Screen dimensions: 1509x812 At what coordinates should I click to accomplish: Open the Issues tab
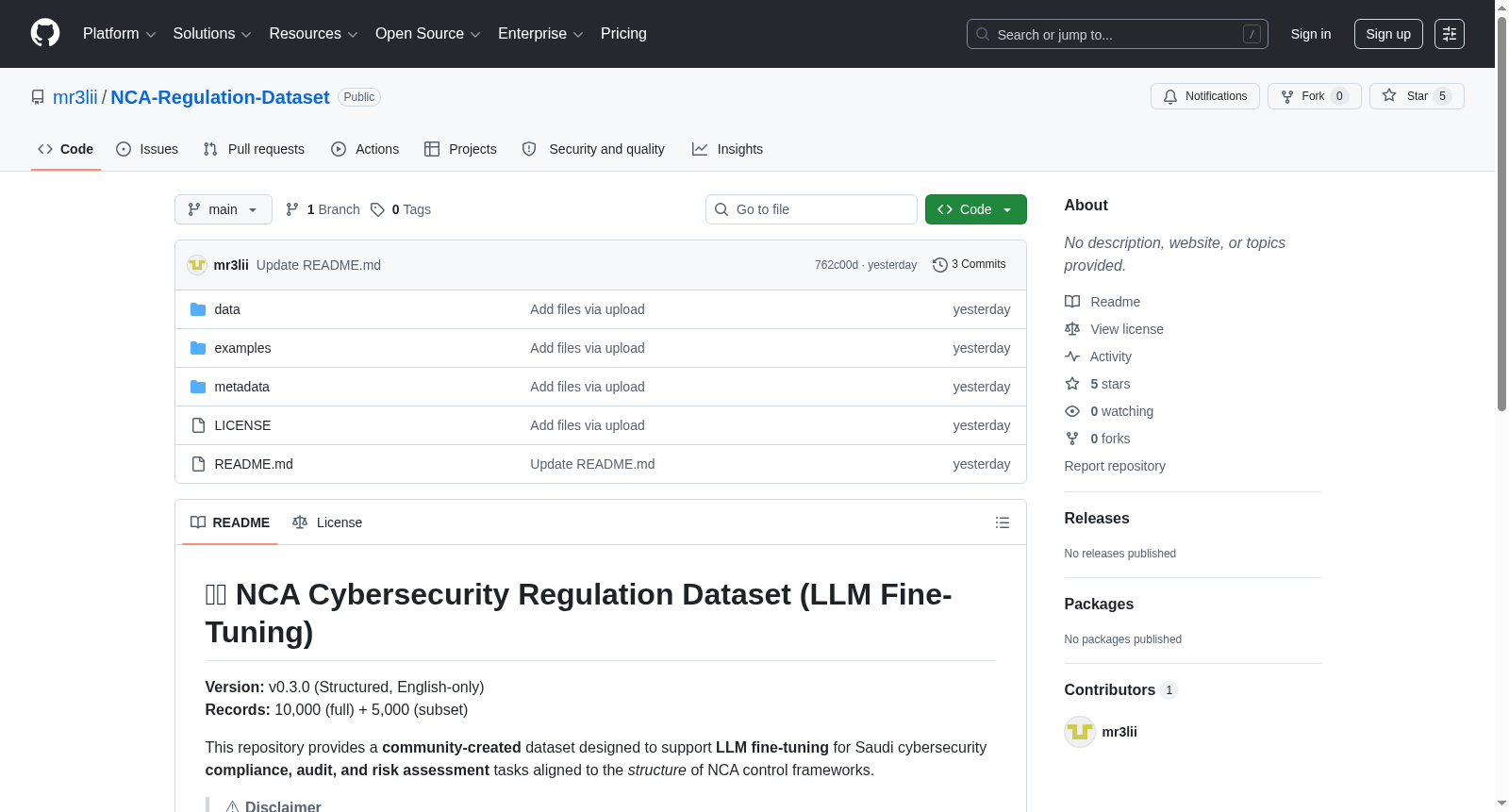147,149
